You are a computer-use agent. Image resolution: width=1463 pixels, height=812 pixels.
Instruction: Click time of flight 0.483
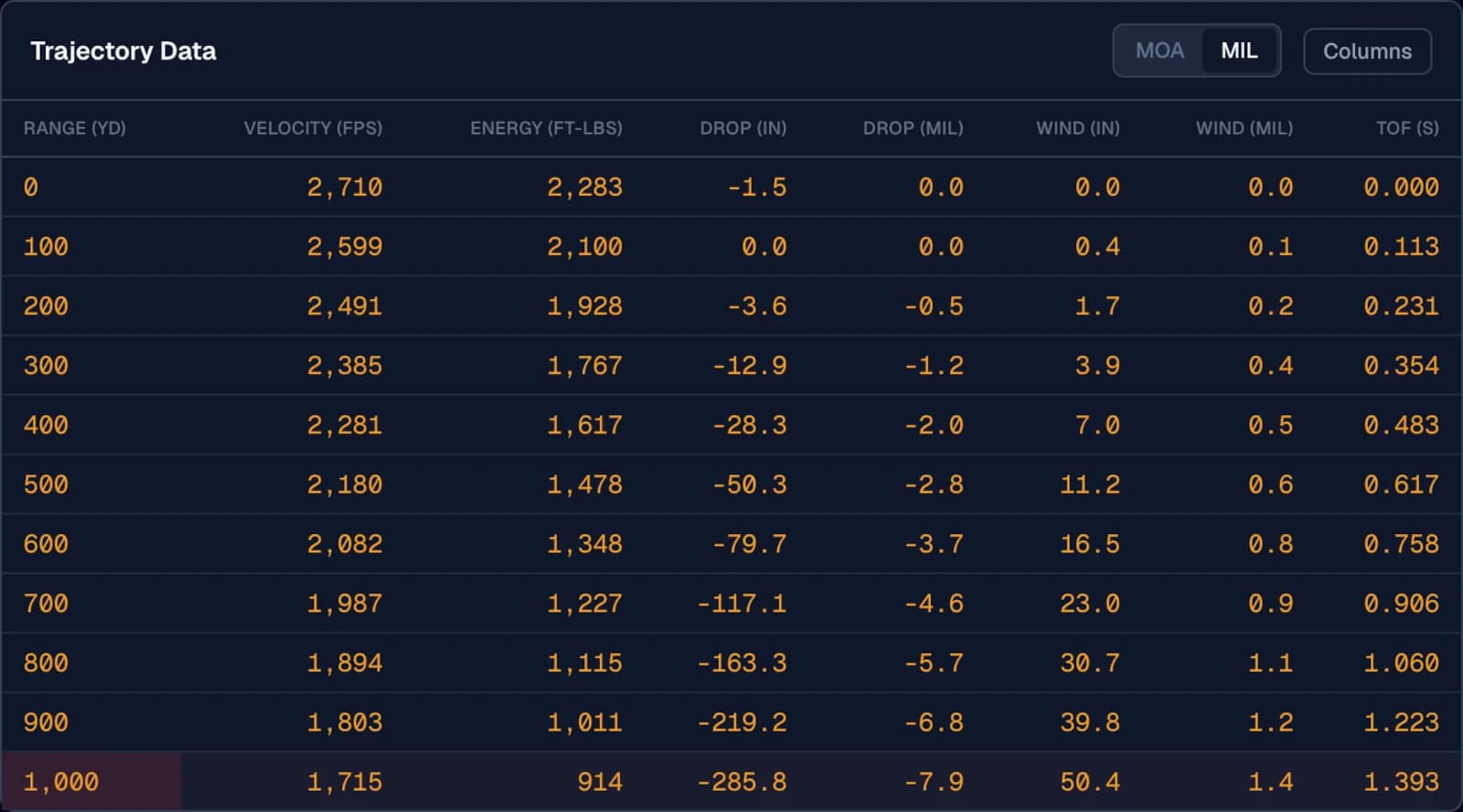(x=1401, y=425)
